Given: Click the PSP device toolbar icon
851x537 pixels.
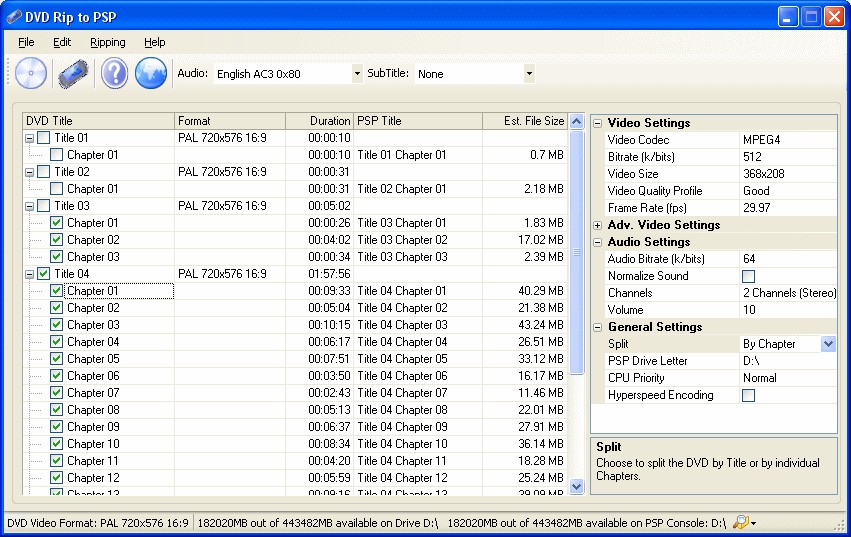Looking at the screenshot, I should pyautogui.click(x=73, y=73).
